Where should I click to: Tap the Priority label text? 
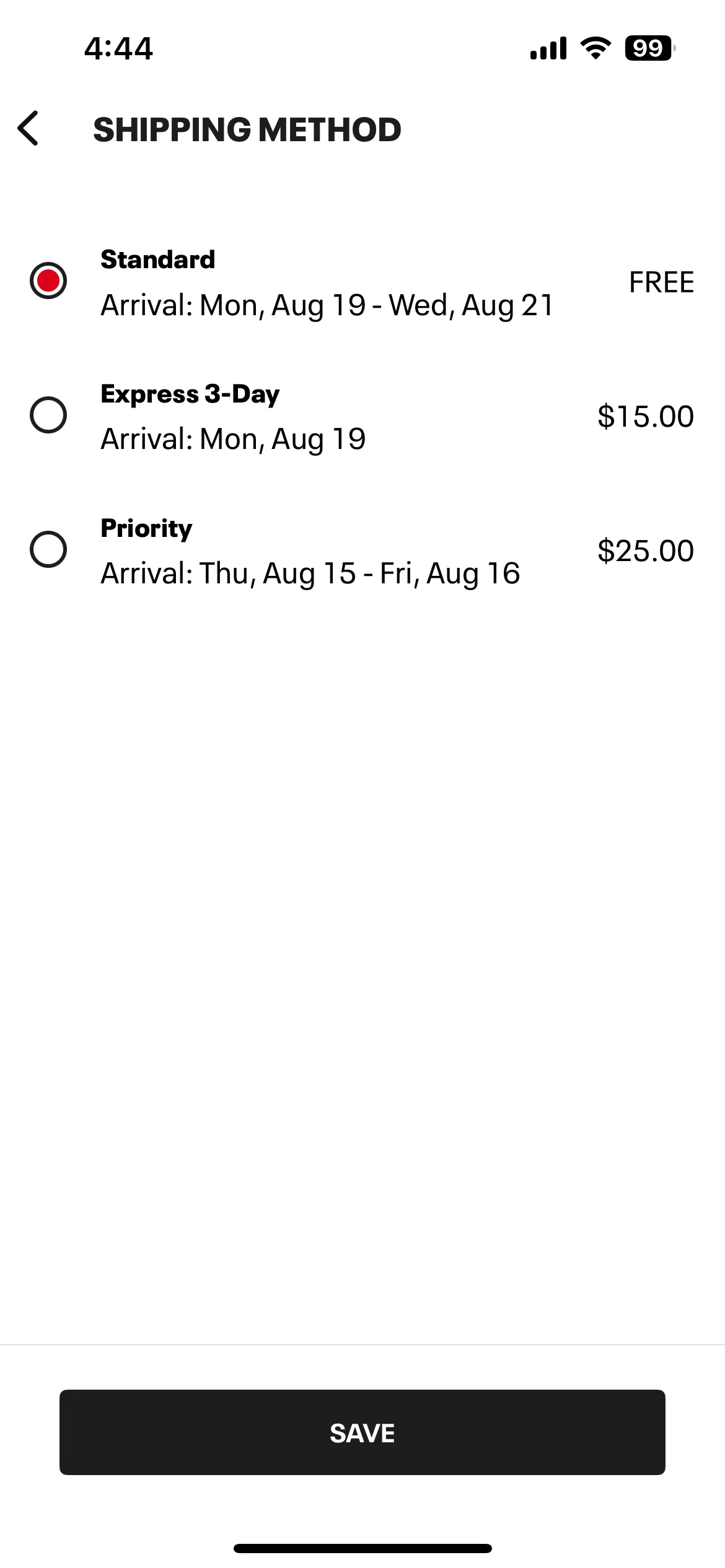pos(146,528)
